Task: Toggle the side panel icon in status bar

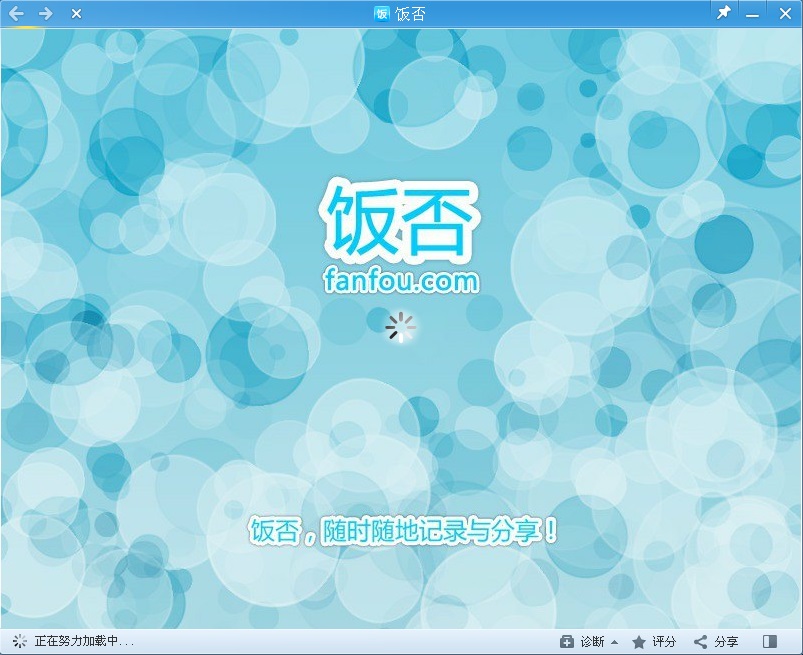Action: coord(770,642)
